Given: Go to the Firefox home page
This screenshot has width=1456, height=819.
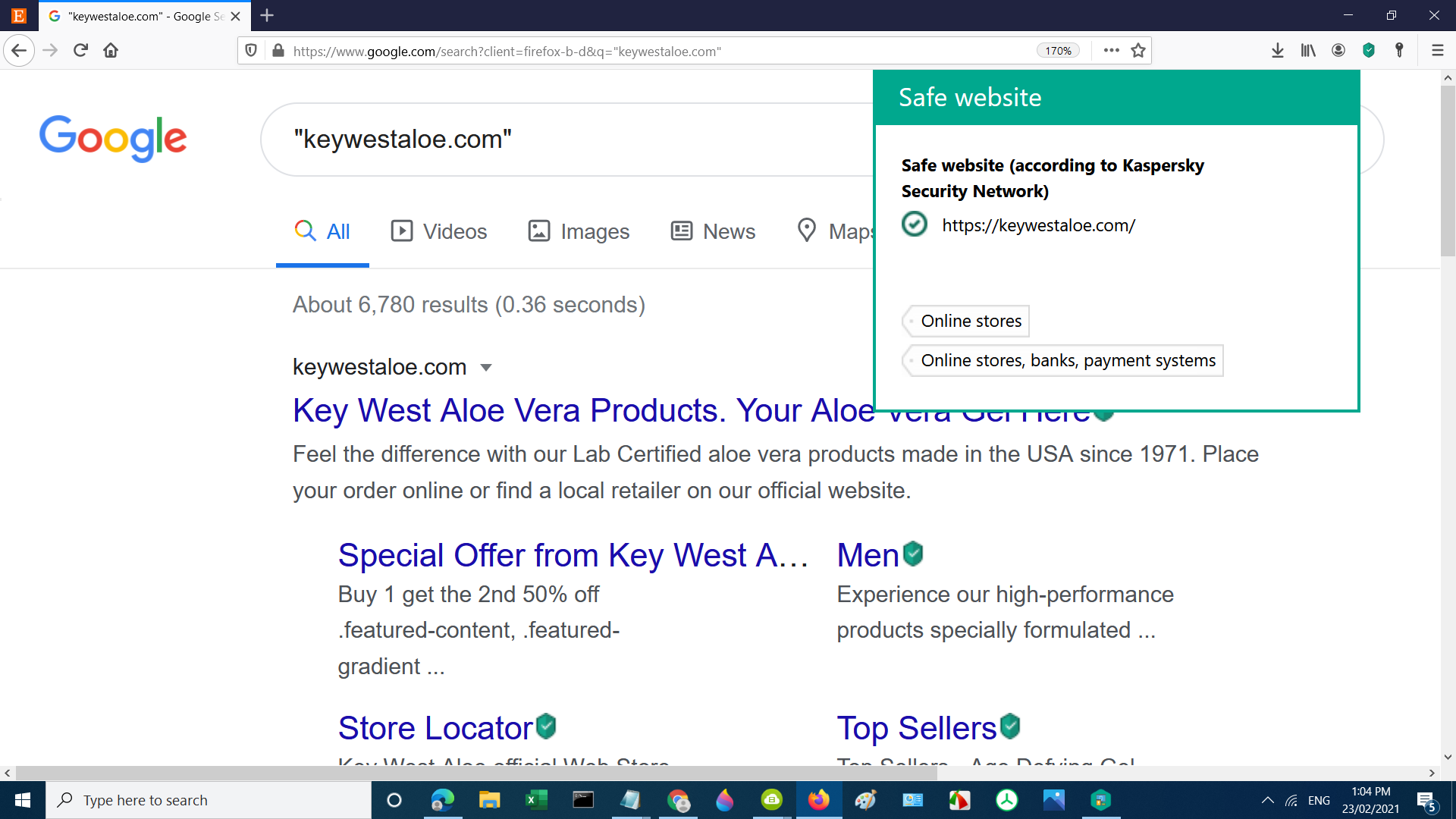Looking at the screenshot, I should pos(111,51).
